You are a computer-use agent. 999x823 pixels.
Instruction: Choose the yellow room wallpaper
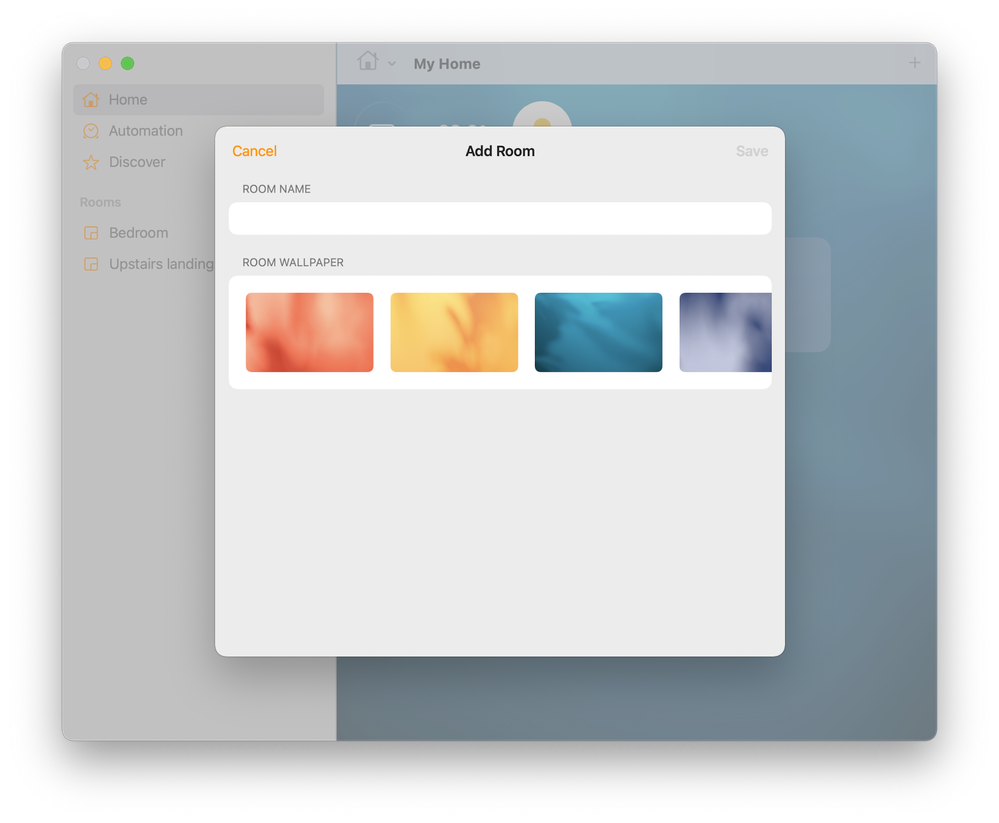point(454,332)
